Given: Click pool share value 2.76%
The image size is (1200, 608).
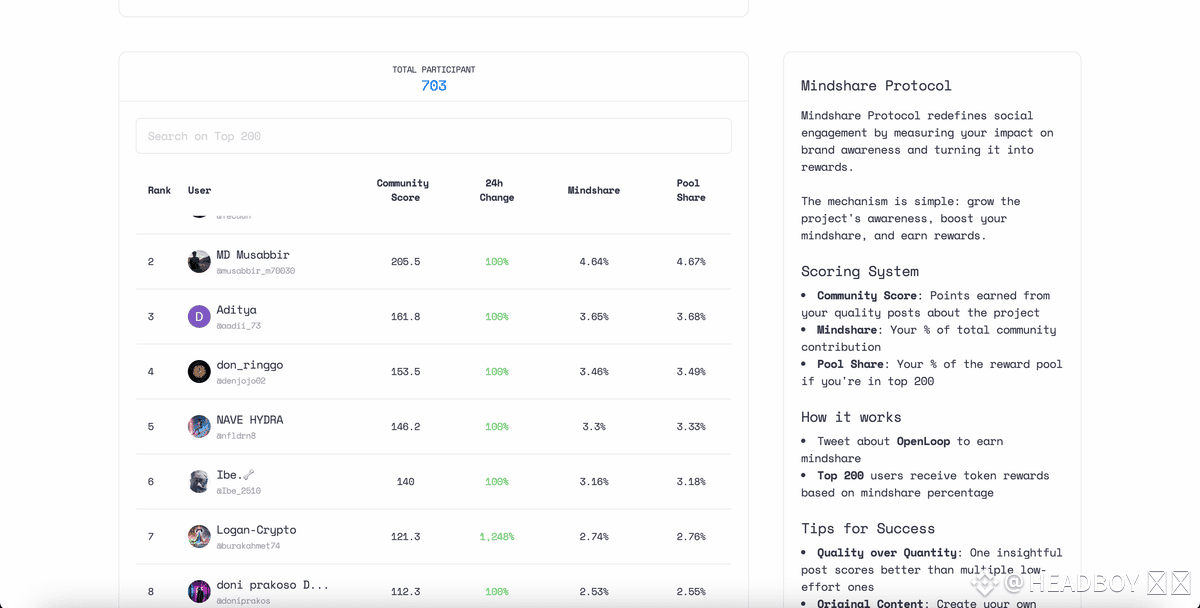Looking at the screenshot, I should tap(691, 537).
